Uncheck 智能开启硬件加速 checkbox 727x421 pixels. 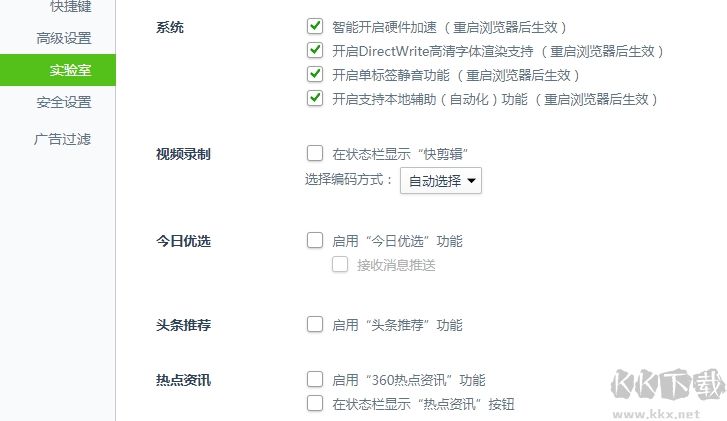[x=315, y=26]
